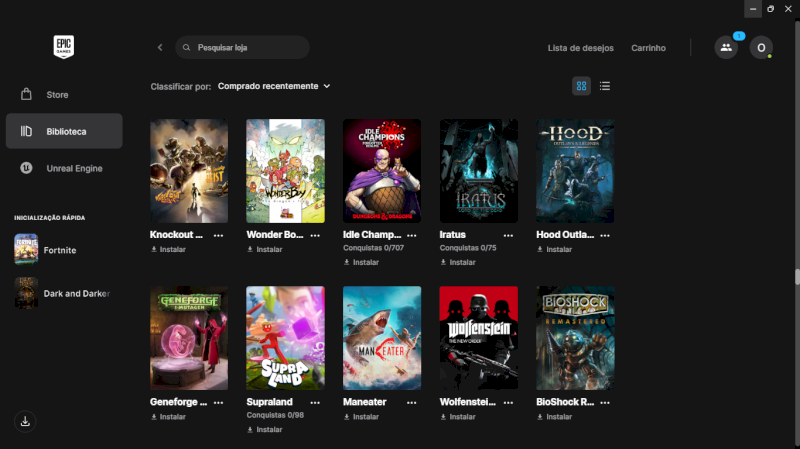Viewport: 800px width, 449px height.
Task: Expand the Comprado recentemente sort dropdown
Action: [x=274, y=86]
